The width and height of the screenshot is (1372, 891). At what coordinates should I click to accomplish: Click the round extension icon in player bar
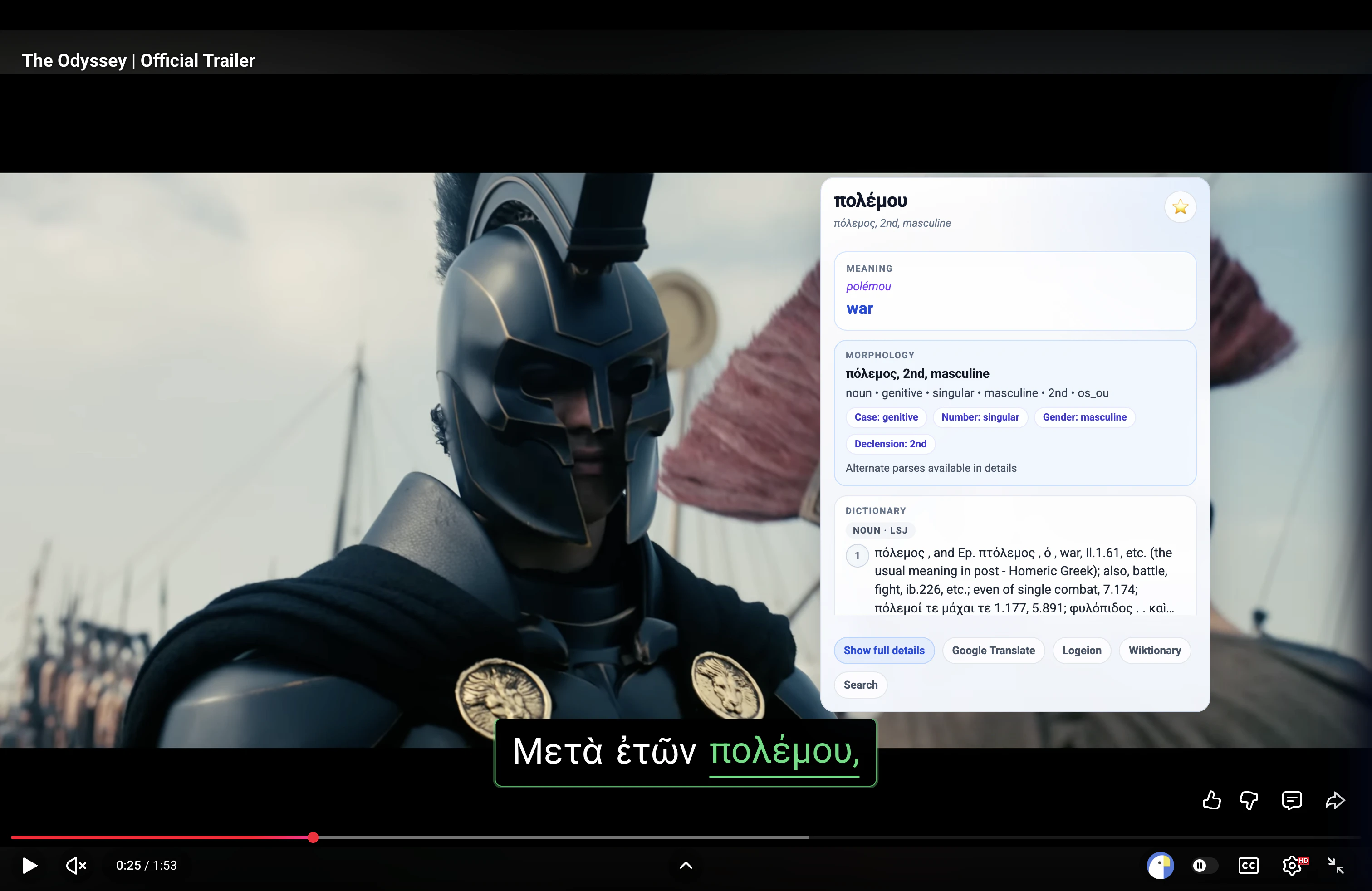[1160, 865]
